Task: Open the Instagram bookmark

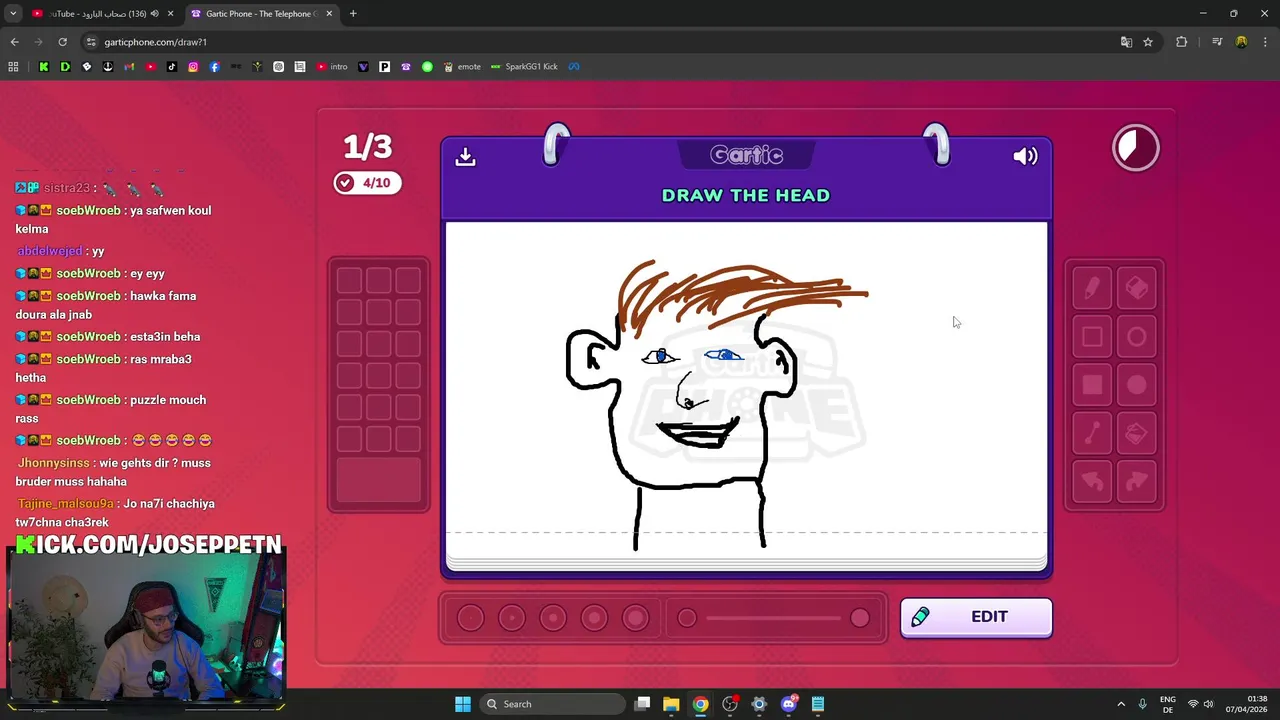Action: (193, 67)
